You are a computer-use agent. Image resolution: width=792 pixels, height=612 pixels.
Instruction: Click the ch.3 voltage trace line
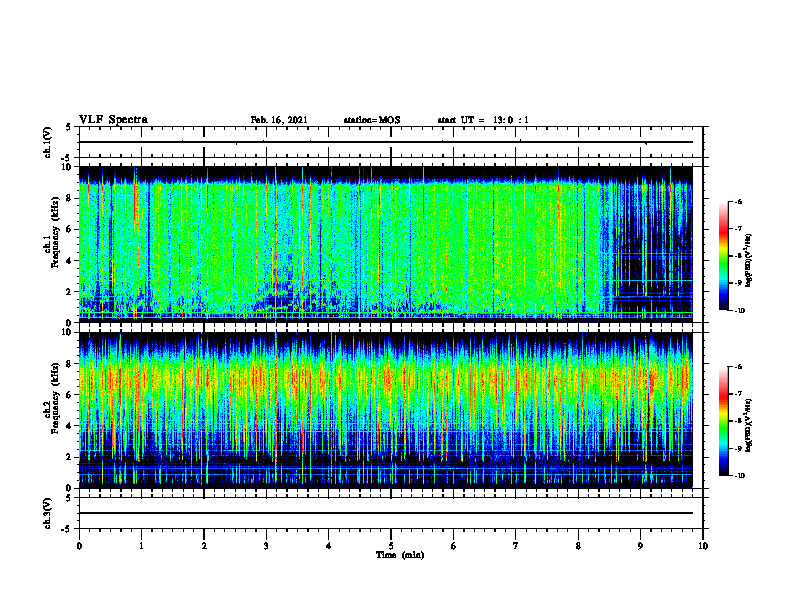tap(386, 513)
